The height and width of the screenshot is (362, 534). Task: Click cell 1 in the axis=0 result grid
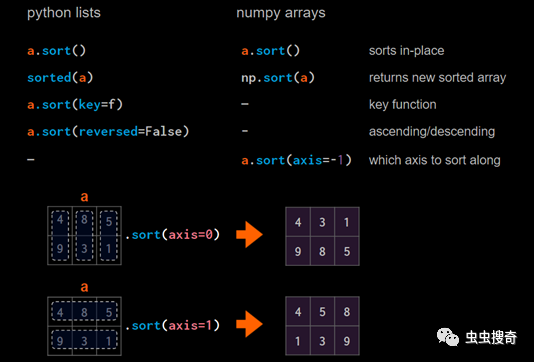point(347,222)
